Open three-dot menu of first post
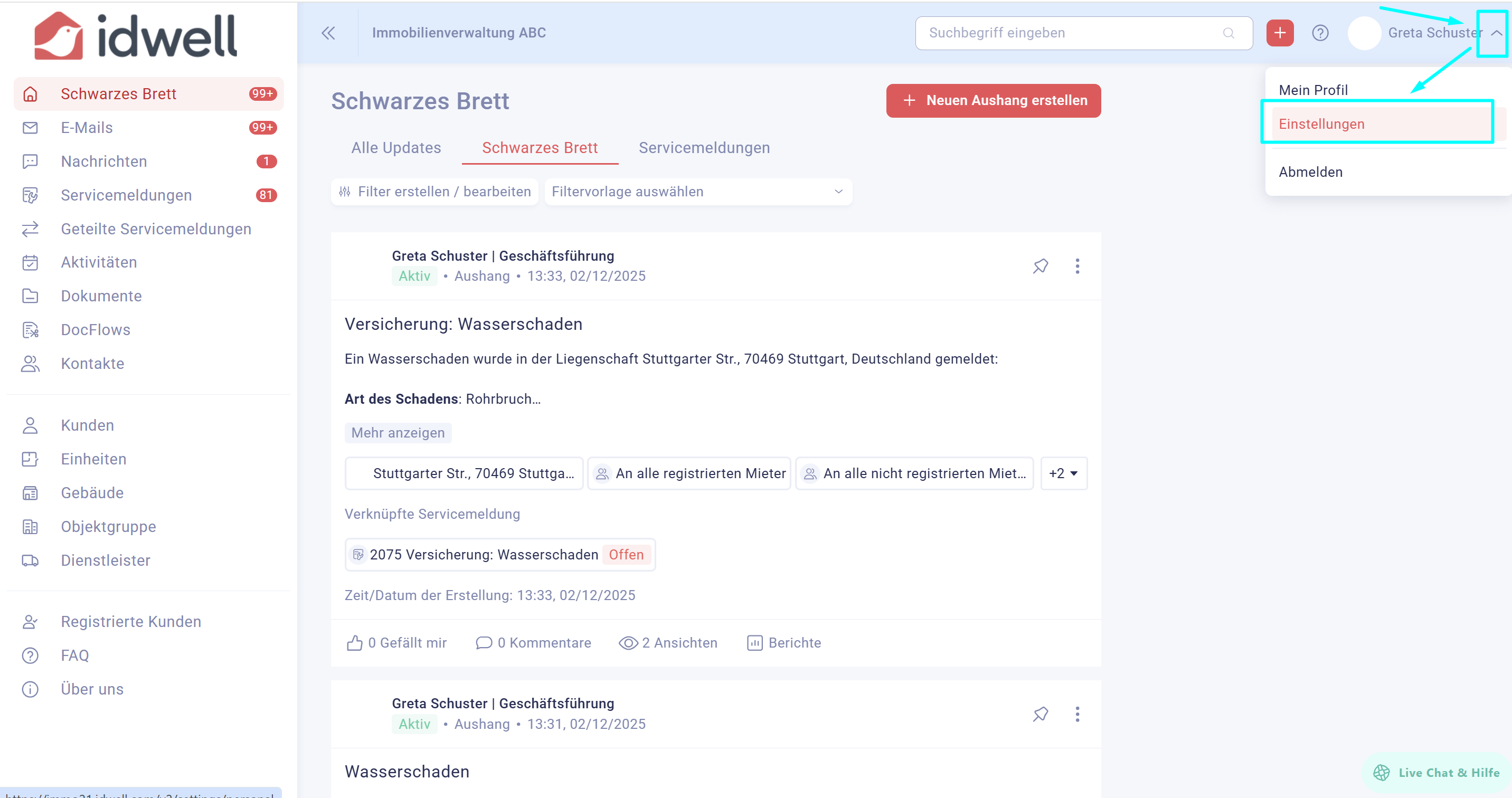The width and height of the screenshot is (1512, 798). coord(1077,267)
